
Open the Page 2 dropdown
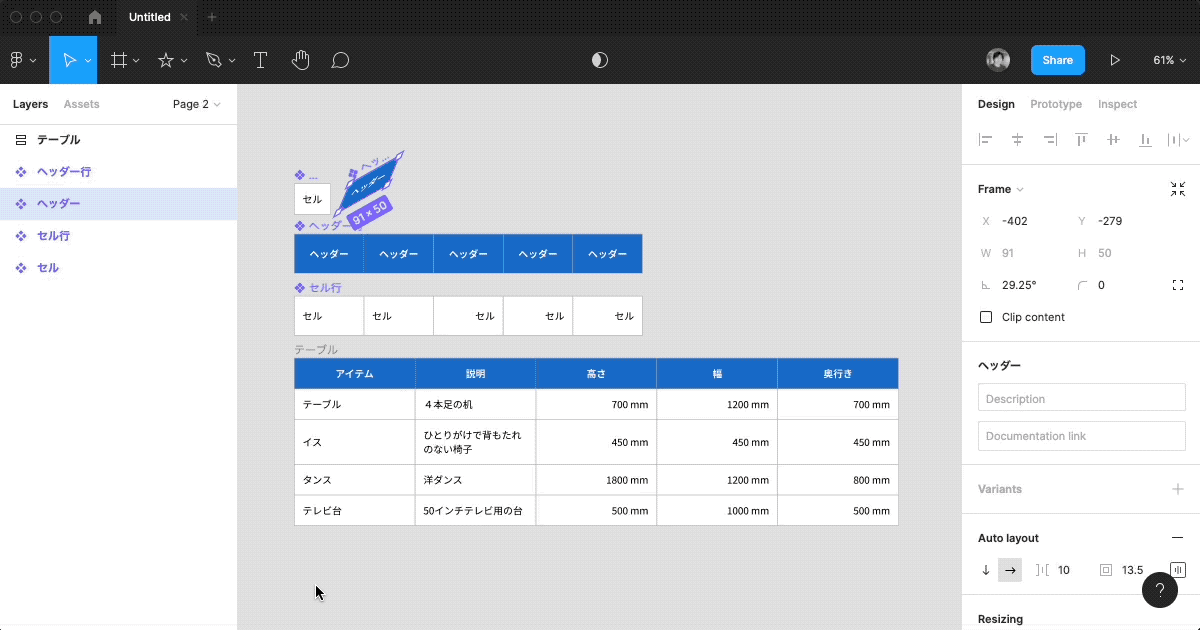[x=196, y=104]
